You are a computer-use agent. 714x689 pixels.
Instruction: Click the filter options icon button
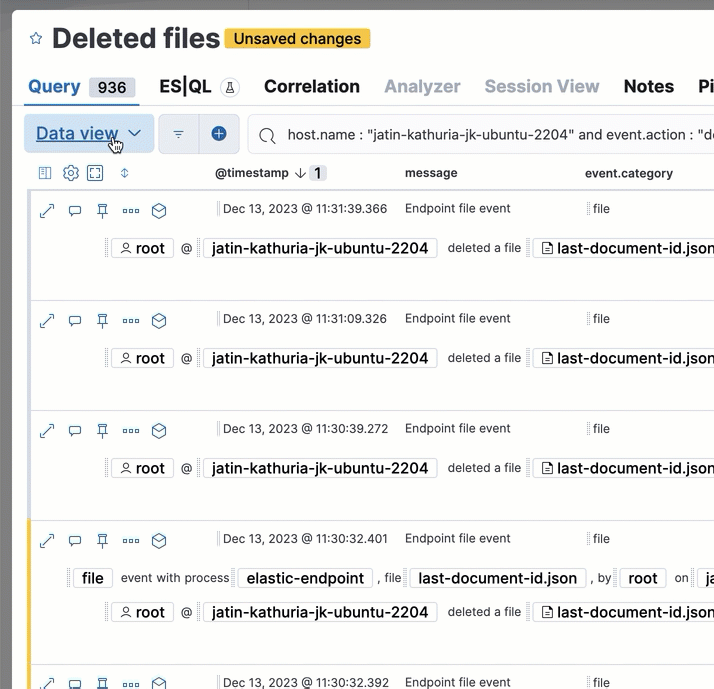coord(179,134)
